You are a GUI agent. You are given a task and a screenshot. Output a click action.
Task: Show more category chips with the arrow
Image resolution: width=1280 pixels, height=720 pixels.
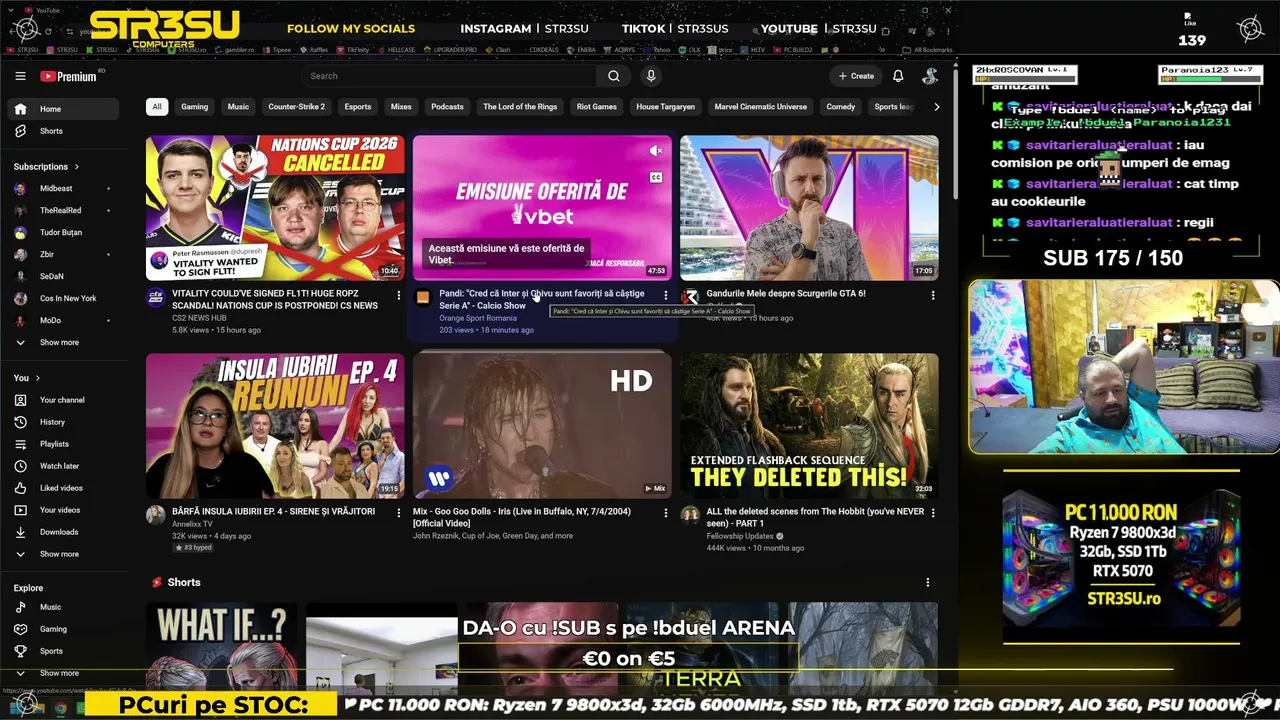pyautogui.click(x=936, y=107)
